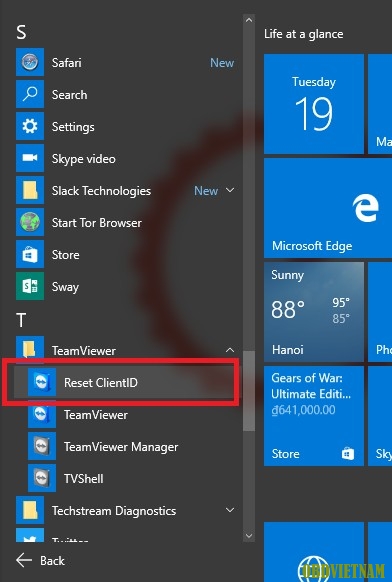Select the Sway entry text
This screenshot has height=582, width=392.
pyautogui.click(x=65, y=287)
